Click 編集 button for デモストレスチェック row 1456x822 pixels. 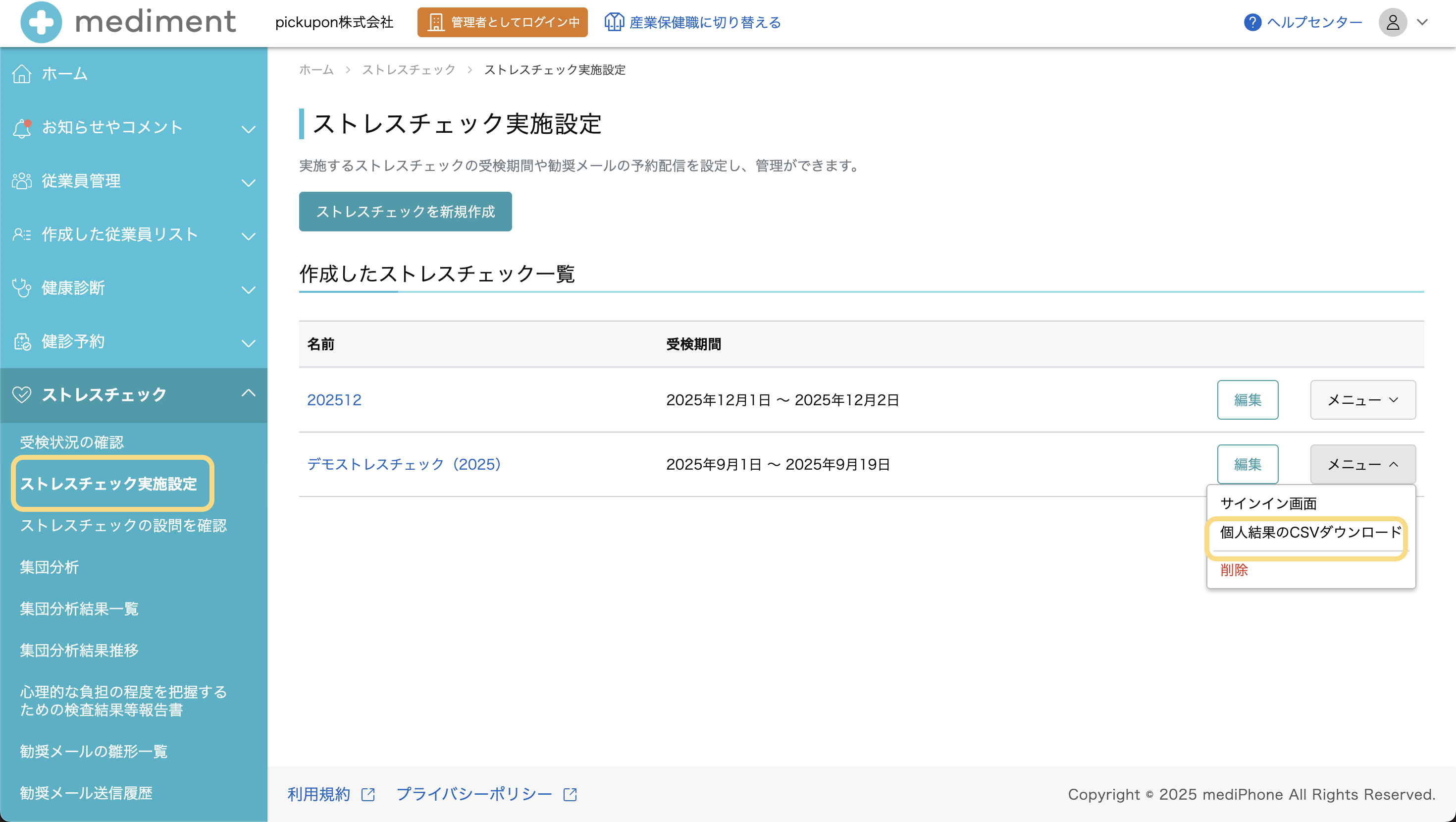click(1247, 464)
